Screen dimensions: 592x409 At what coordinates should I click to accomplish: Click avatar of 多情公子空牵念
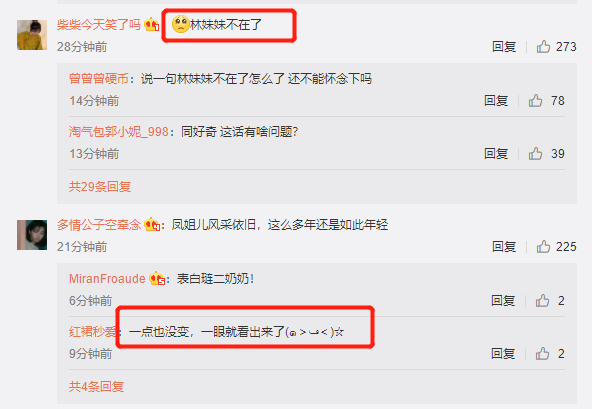(32, 235)
